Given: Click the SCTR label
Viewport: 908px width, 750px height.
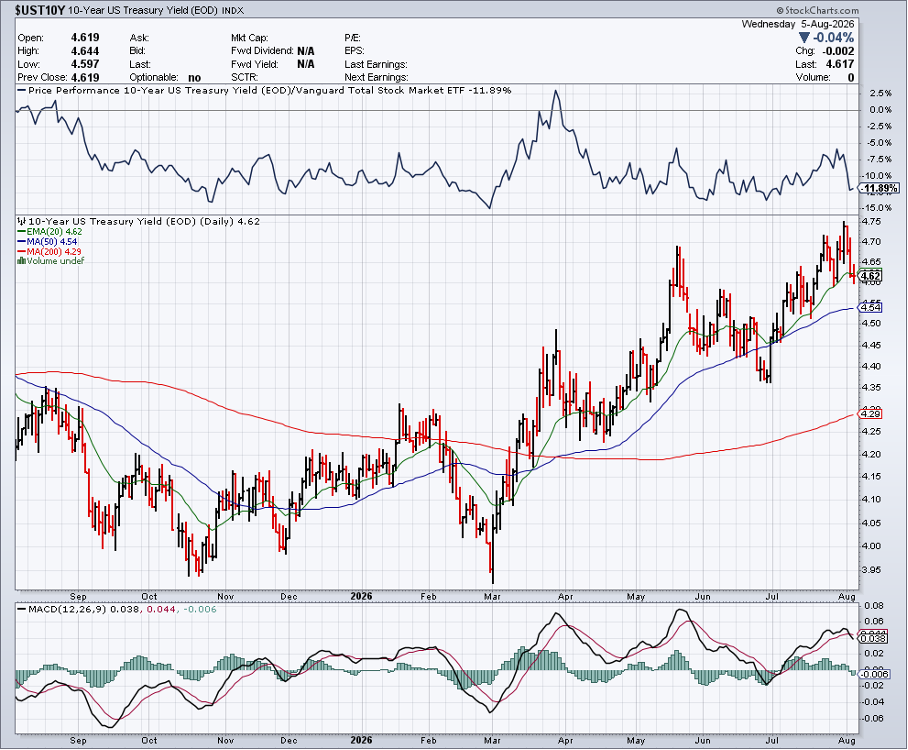Looking at the screenshot, I should coord(244,78).
